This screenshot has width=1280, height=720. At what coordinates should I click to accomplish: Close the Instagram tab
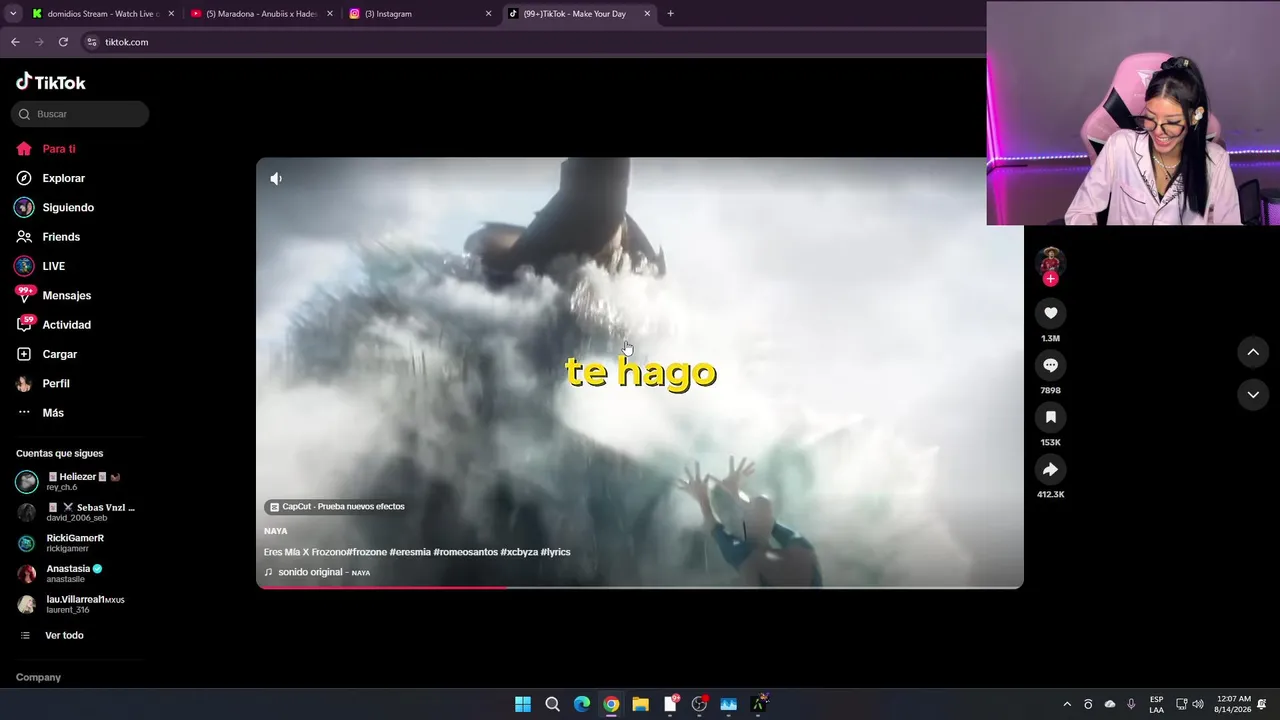(x=488, y=14)
